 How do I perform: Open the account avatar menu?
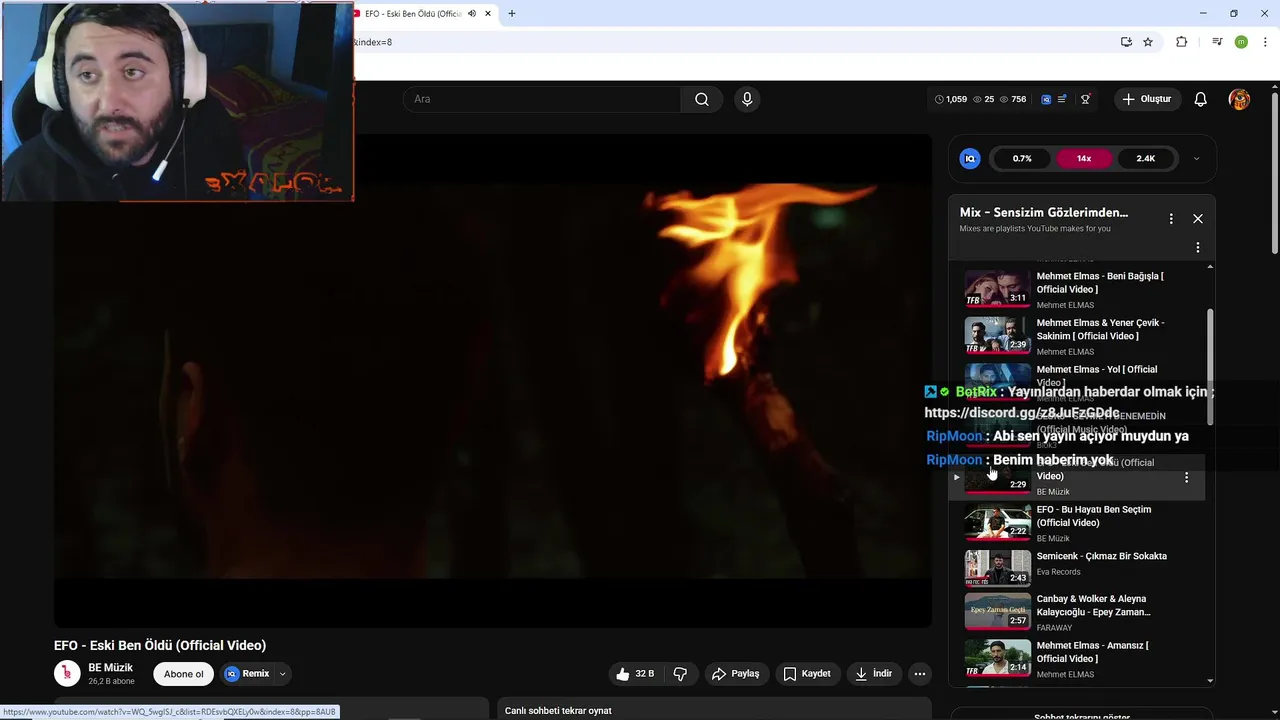pyautogui.click(x=1239, y=99)
